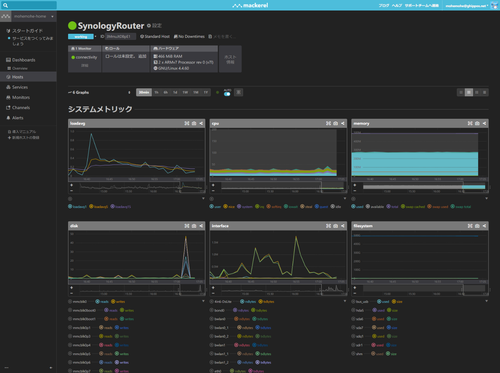Click loadavg mini range timeline
The image size is (500, 373).
141,188
